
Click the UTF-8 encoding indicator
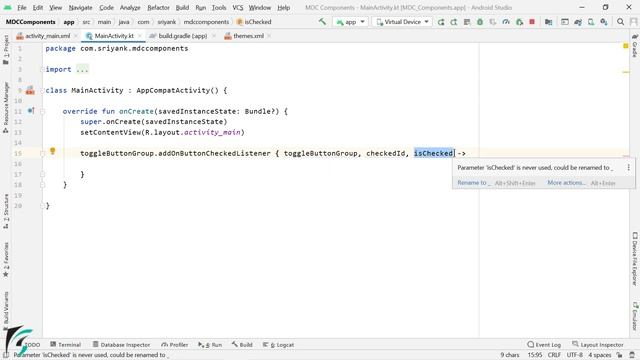point(575,355)
